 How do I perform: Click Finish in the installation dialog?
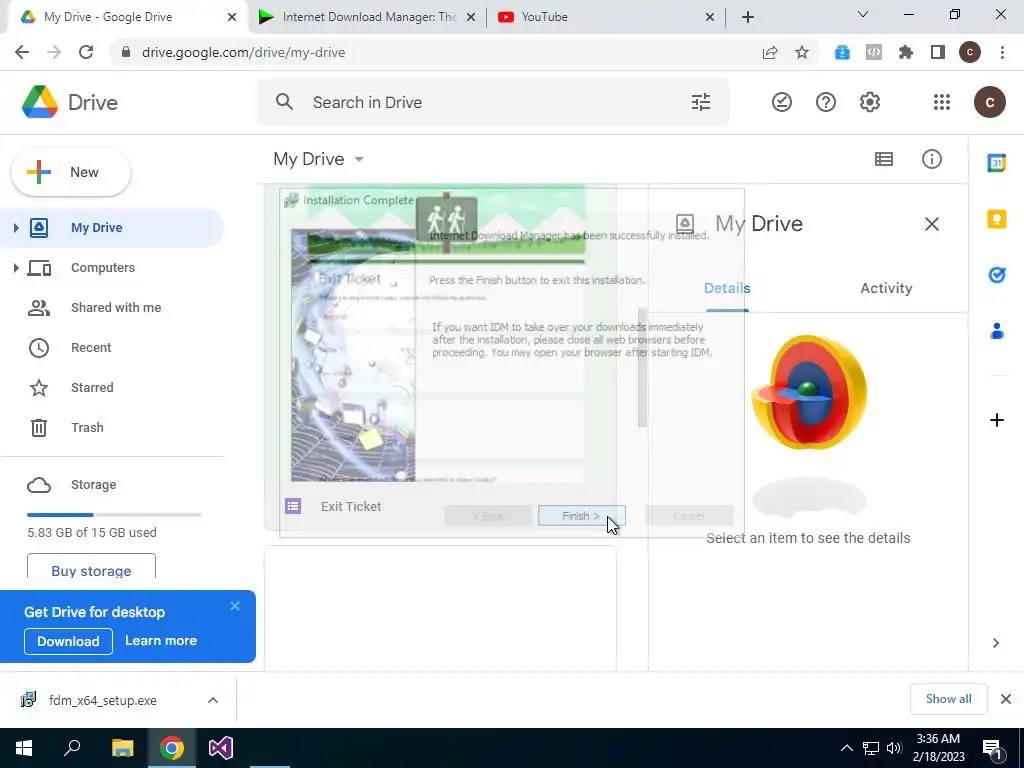(x=581, y=516)
